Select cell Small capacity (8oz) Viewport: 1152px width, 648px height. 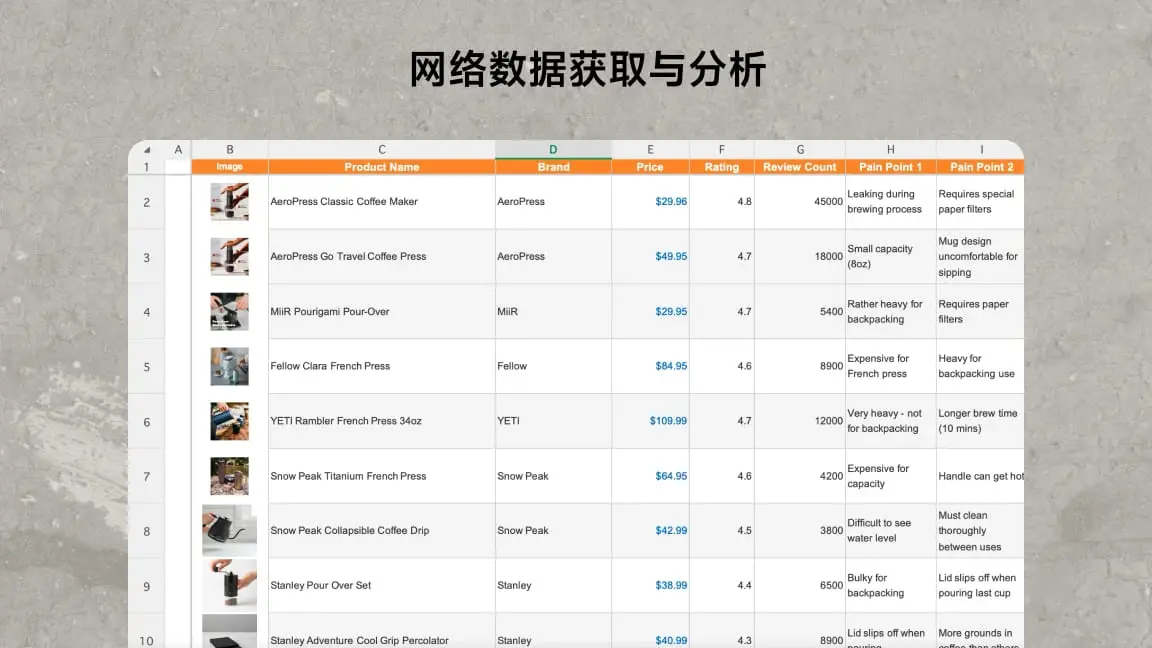890,256
